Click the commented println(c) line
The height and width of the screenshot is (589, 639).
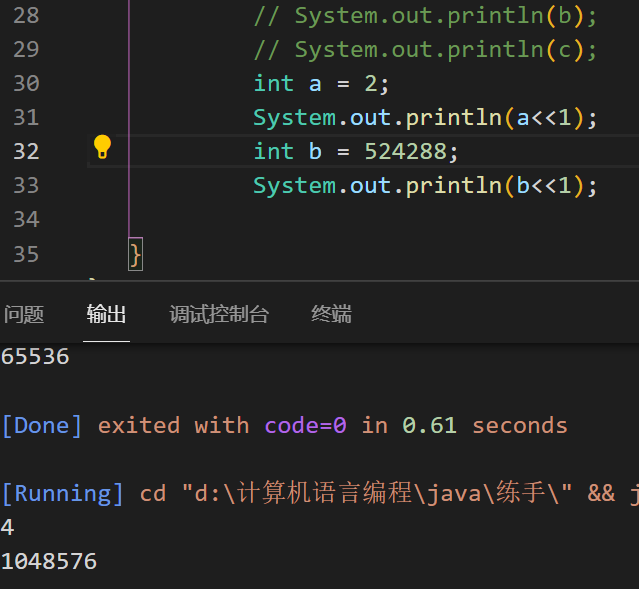pyautogui.click(x=424, y=50)
